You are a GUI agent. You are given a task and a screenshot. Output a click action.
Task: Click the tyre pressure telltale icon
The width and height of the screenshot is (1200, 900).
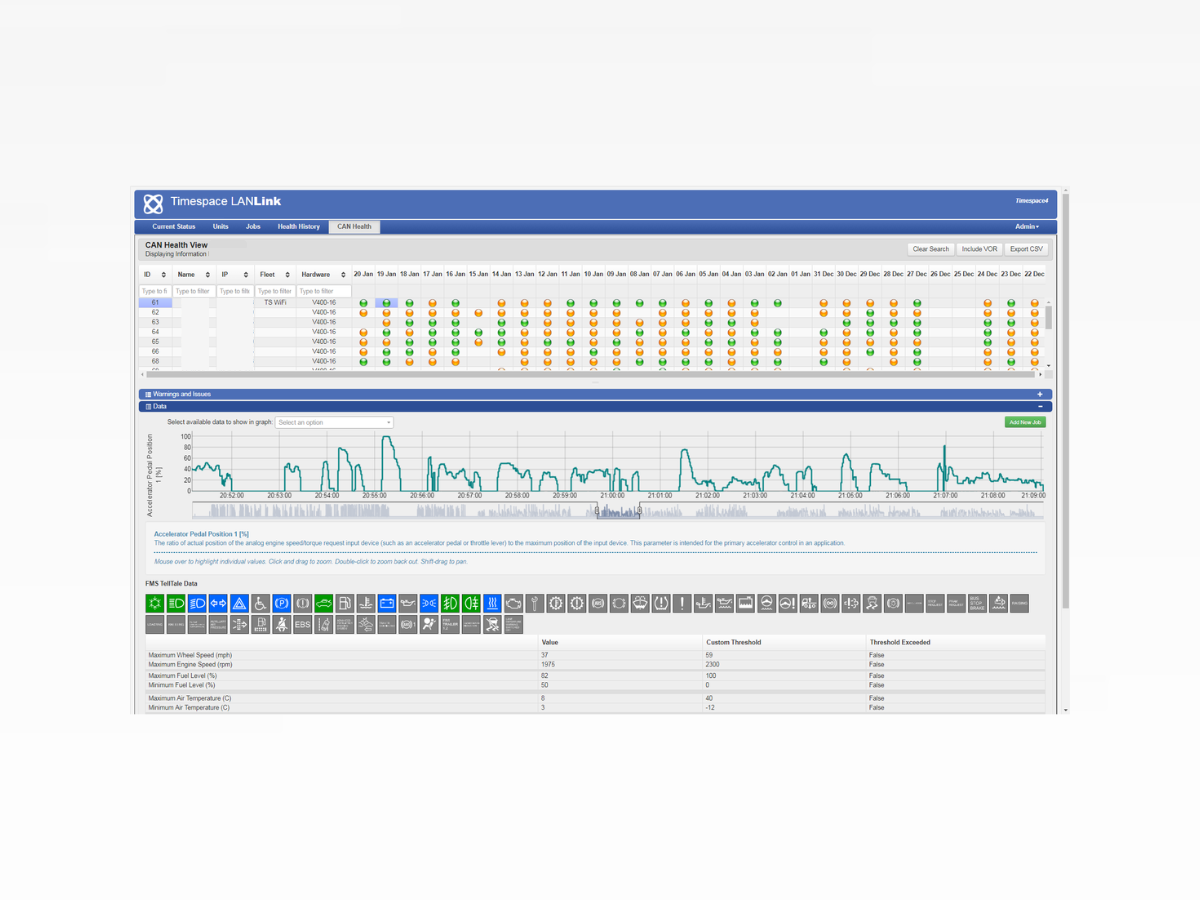pos(661,603)
